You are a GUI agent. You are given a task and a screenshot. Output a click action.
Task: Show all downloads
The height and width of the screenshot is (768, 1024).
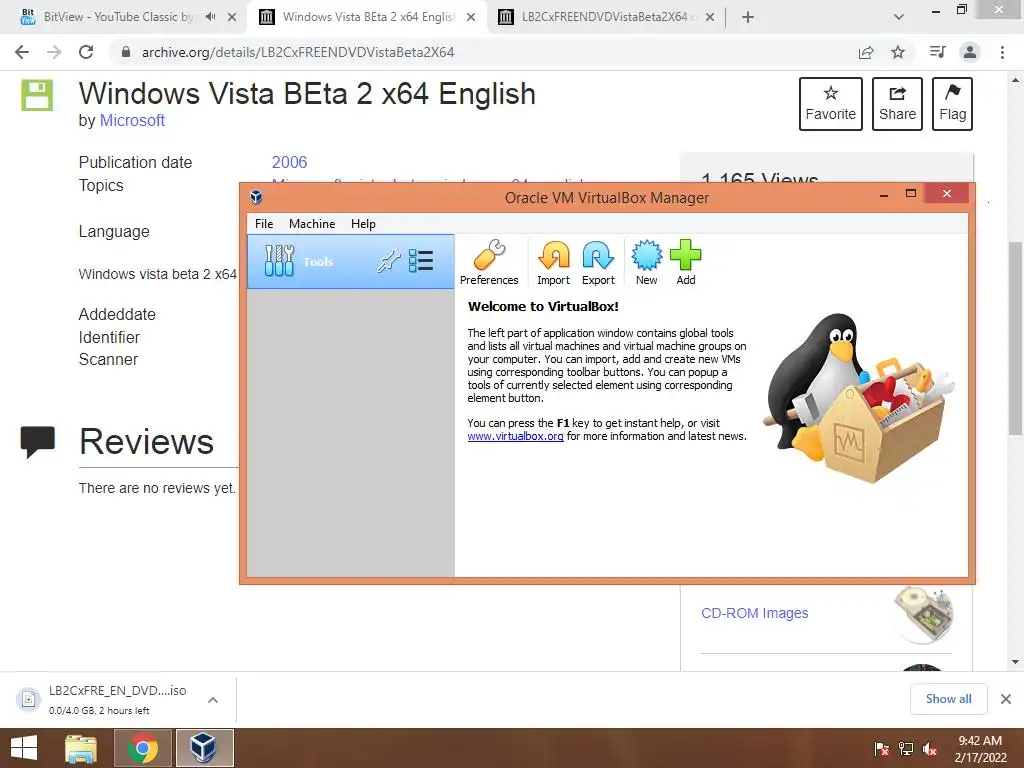(x=948, y=699)
